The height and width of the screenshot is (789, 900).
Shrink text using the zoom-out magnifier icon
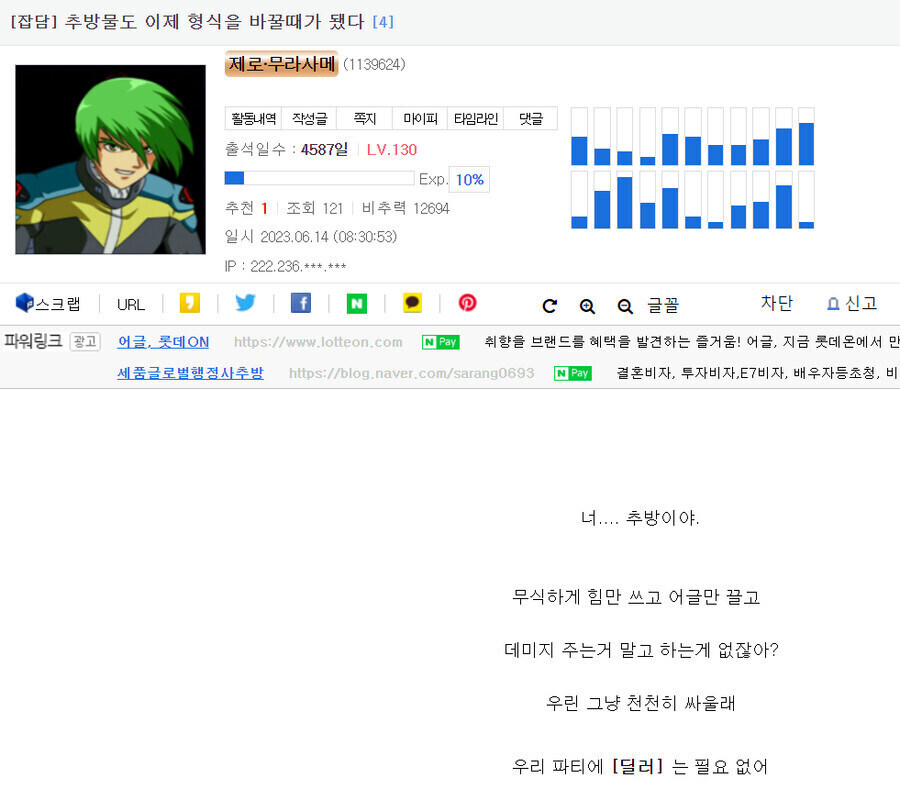[x=625, y=303]
